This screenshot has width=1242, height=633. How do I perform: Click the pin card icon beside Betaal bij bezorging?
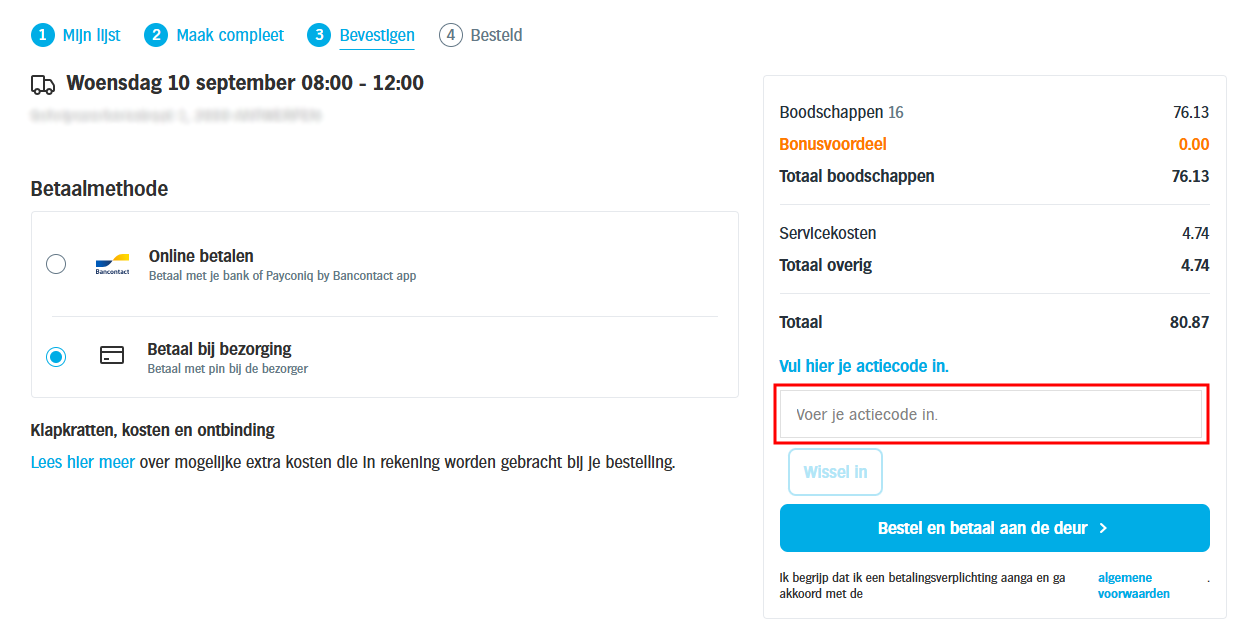click(x=112, y=355)
